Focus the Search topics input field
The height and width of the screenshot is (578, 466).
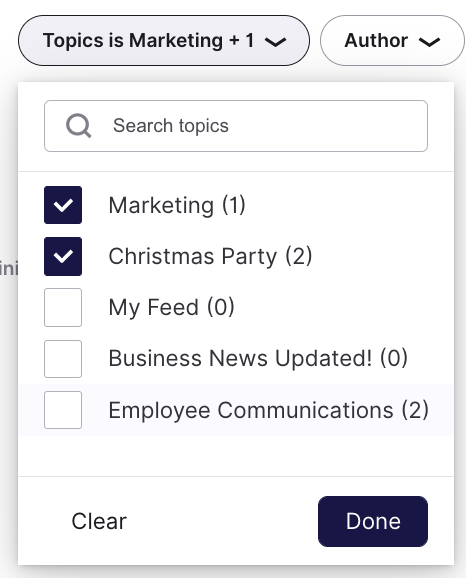(236, 126)
